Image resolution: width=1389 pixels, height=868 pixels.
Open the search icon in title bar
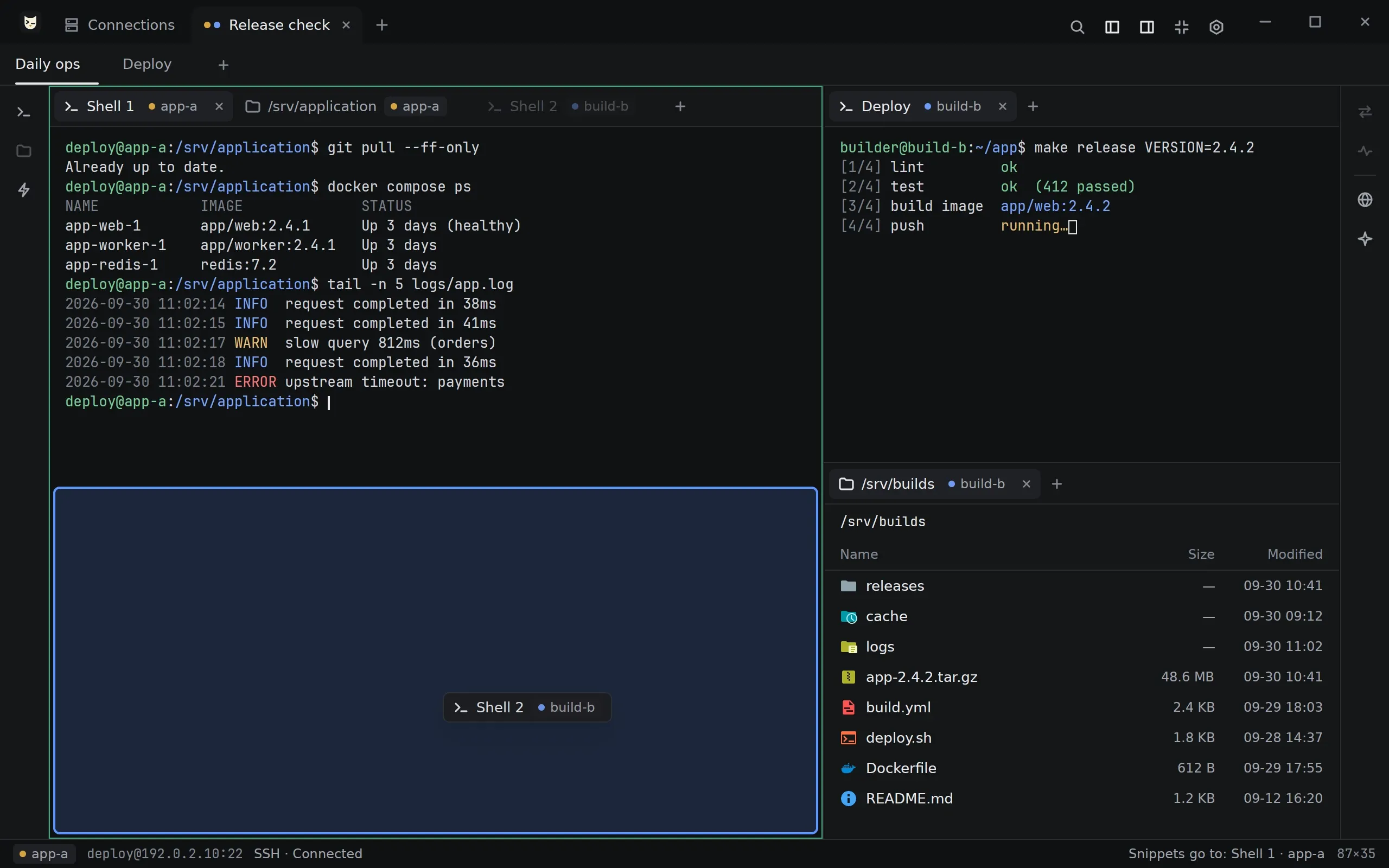coord(1077,27)
